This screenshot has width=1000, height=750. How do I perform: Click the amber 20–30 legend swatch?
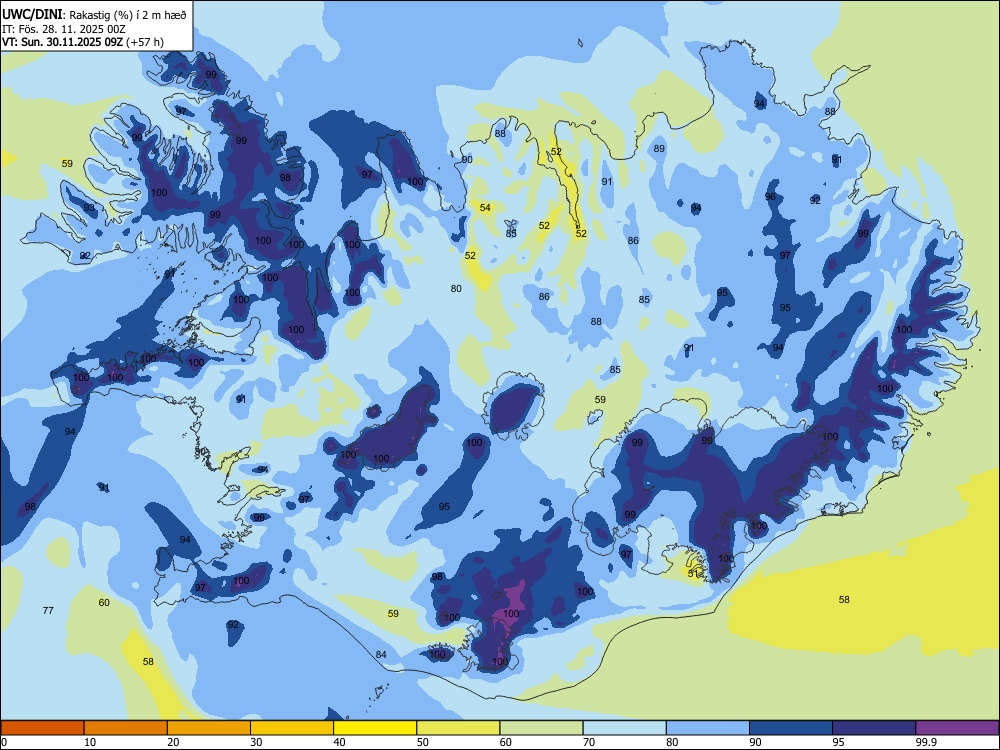[209, 728]
